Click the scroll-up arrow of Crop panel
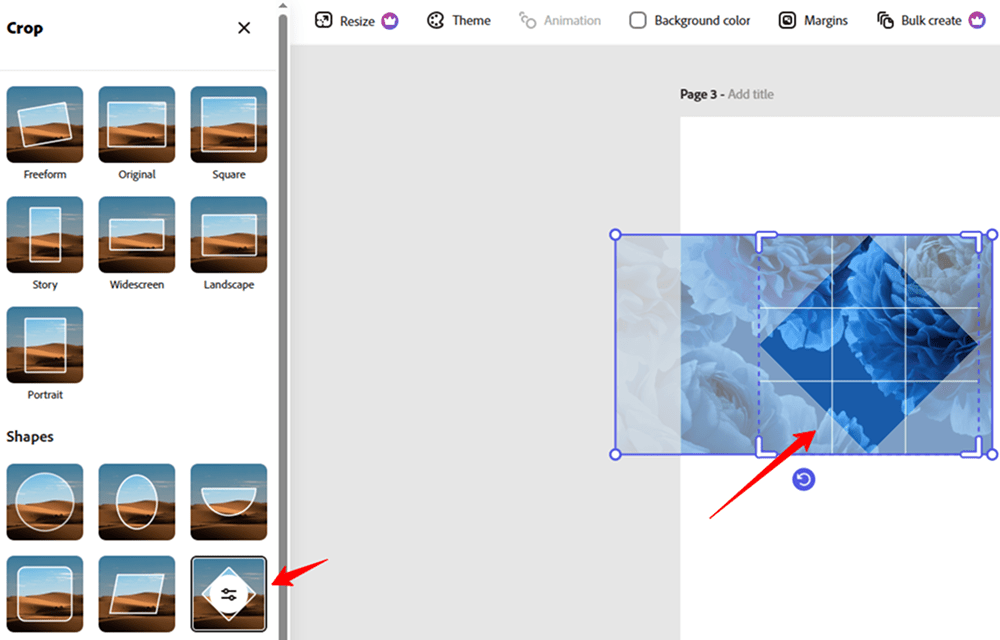 pyautogui.click(x=283, y=5)
